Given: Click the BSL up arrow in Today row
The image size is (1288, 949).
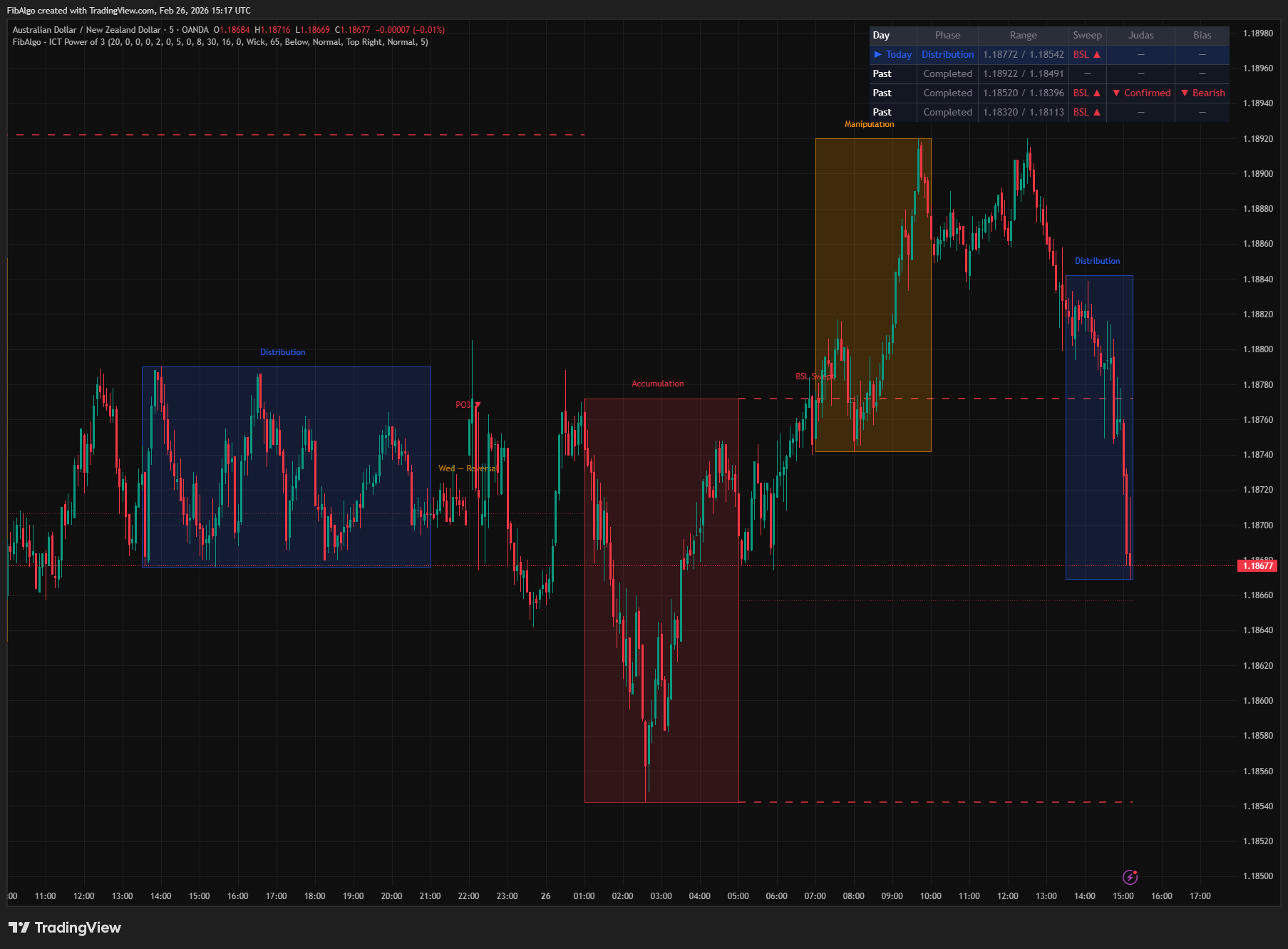Looking at the screenshot, I should pyautogui.click(x=1097, y=54).
